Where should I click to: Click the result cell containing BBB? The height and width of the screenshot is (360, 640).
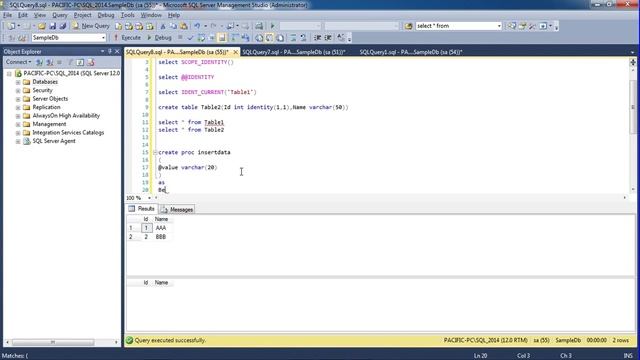161,237
